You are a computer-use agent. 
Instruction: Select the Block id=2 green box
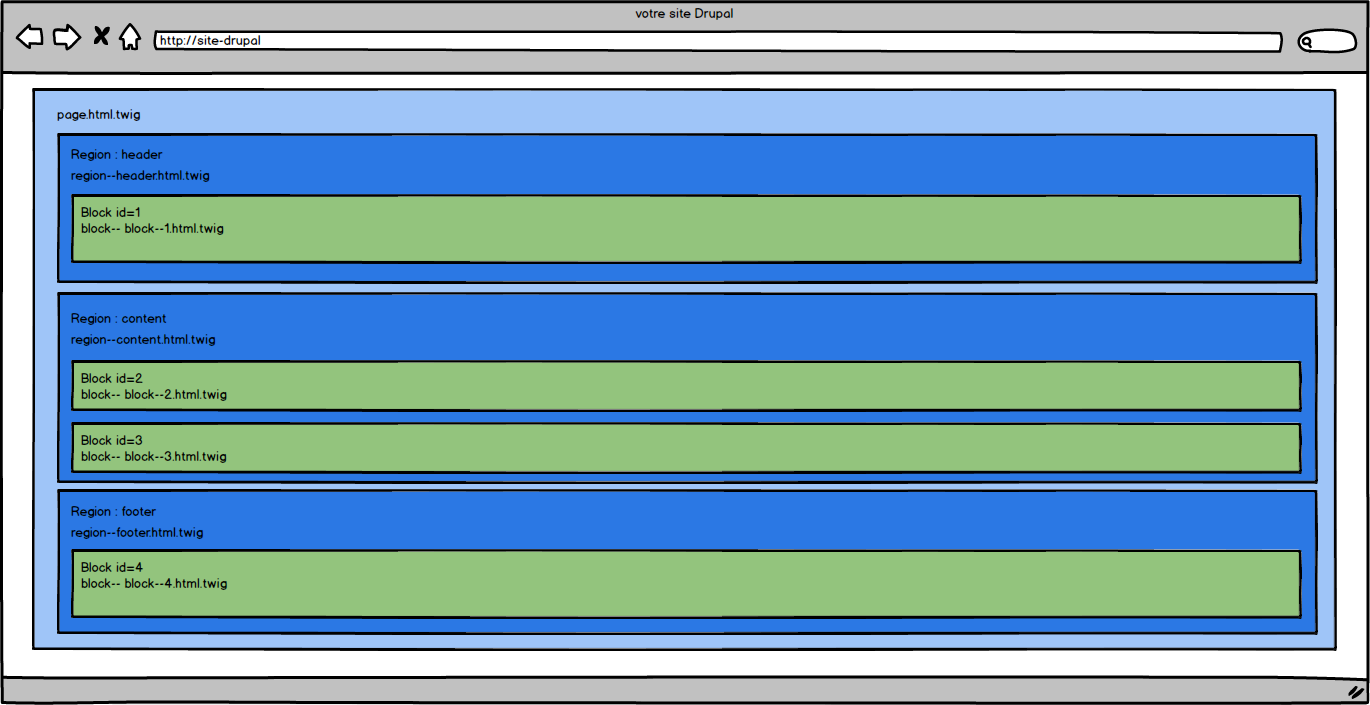686,386
